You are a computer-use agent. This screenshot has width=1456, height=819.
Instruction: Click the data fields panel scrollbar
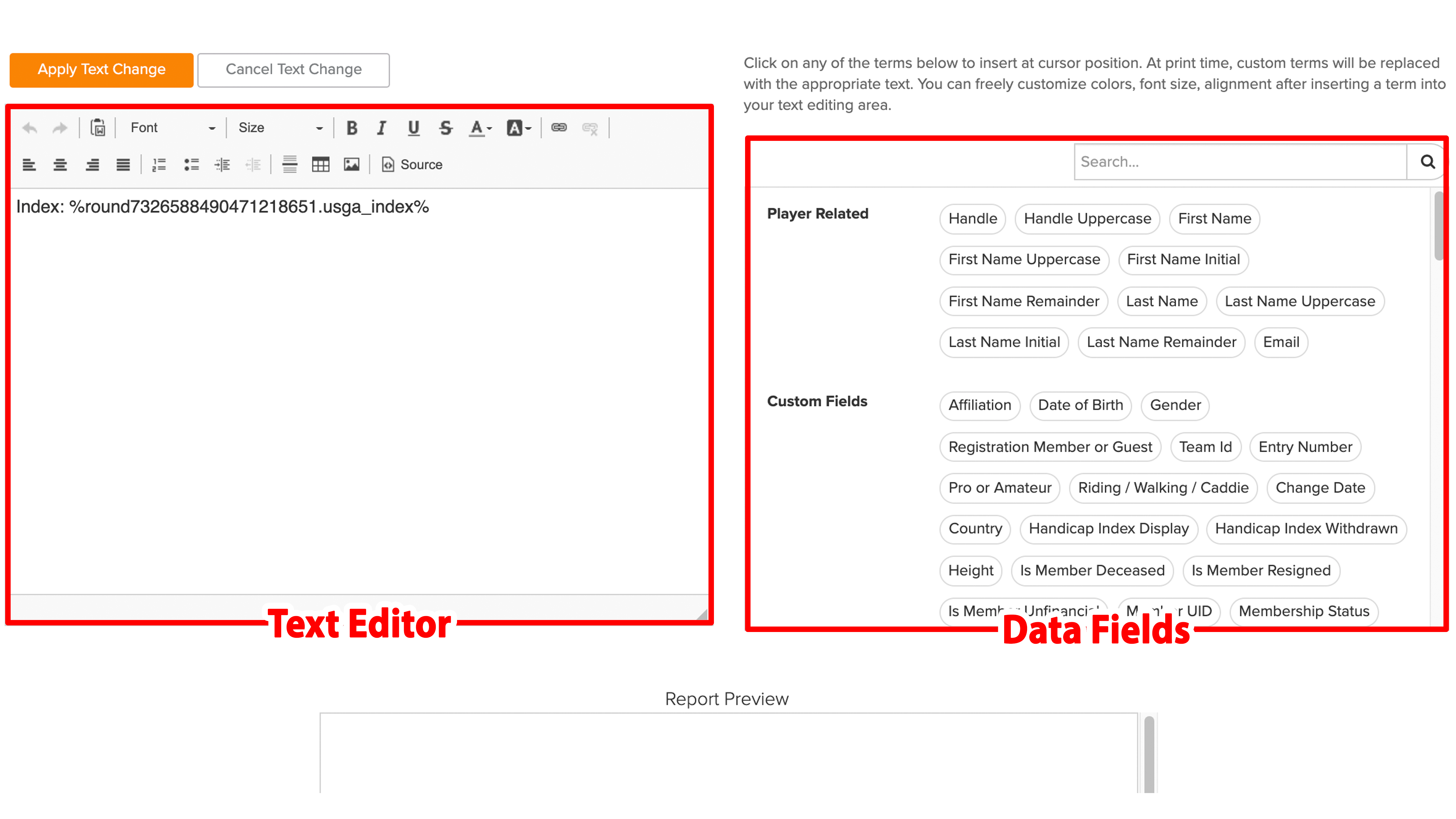click(x=1439, y=226)
